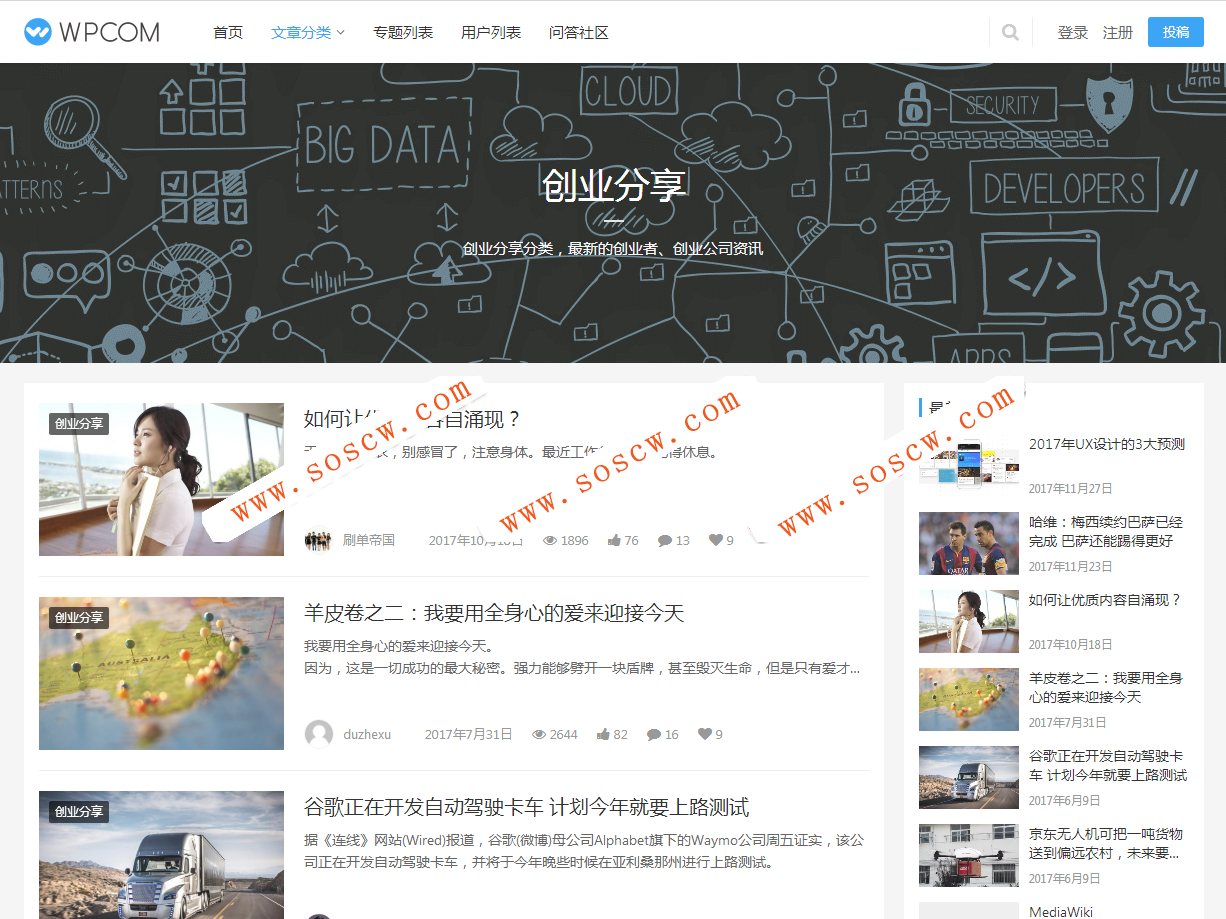
Task: Click the duzhexu author avatar
Action: click(319, 734)
